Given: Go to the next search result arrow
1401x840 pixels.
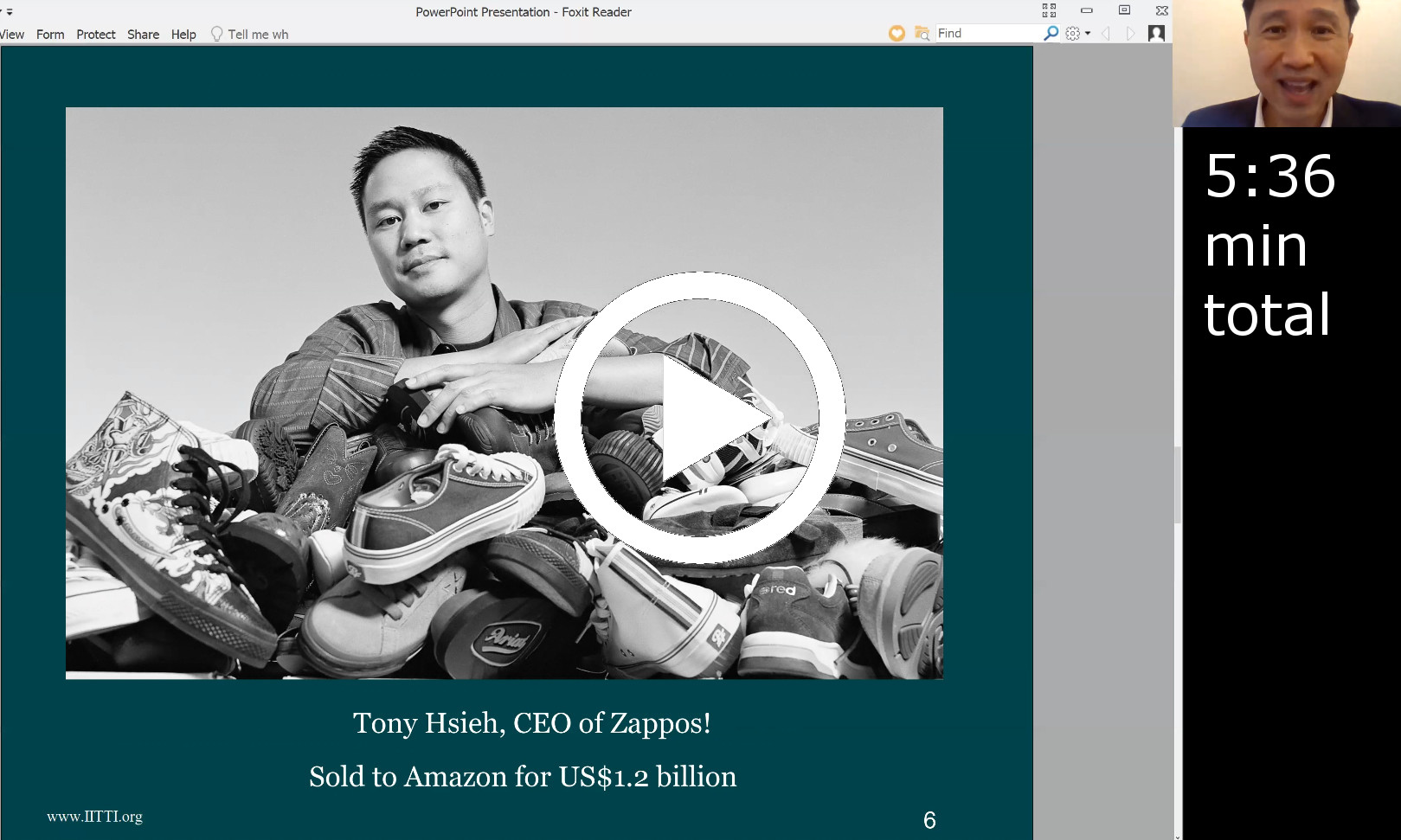Looking at the screenshot, I should [1130, 34].
